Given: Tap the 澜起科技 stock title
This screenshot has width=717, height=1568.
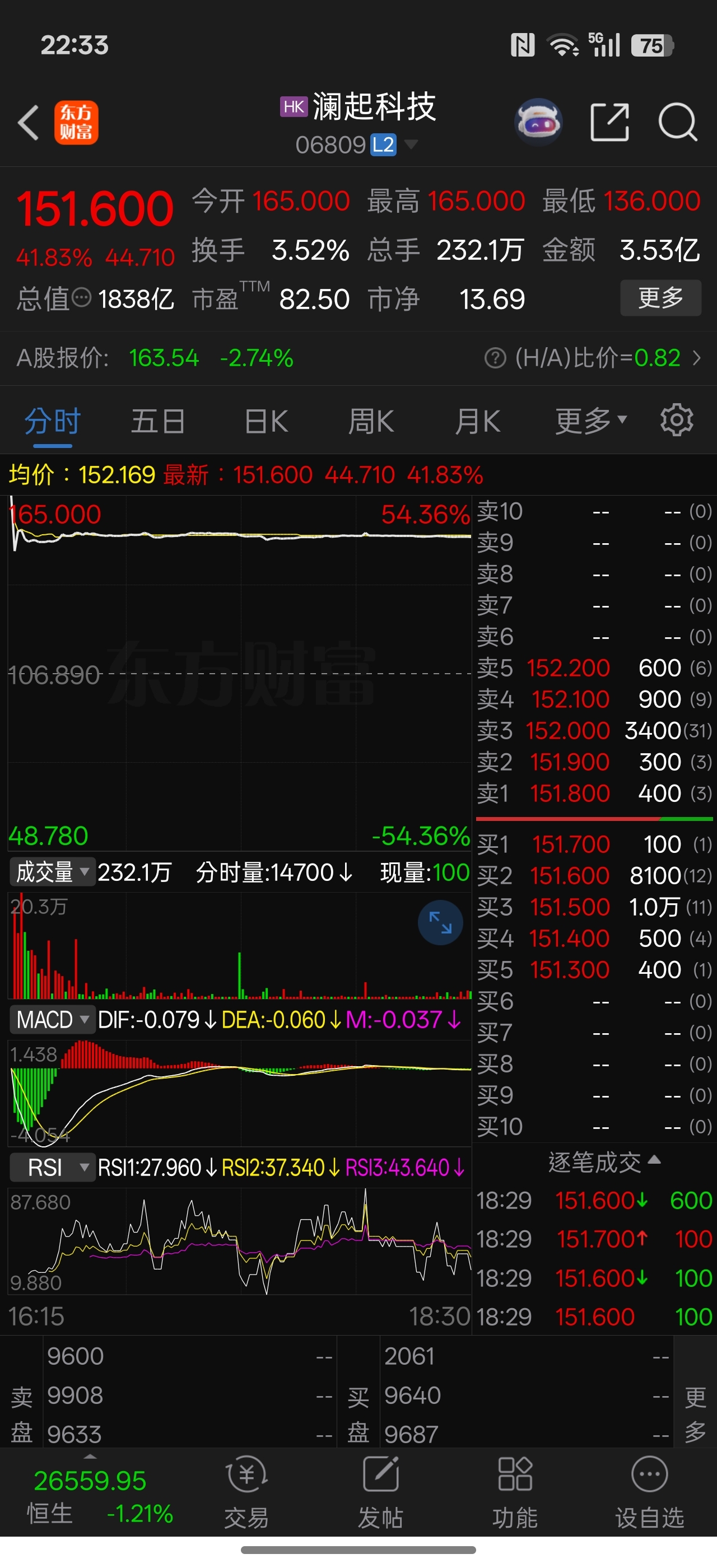Looking at the screenshot, I should [374, 106].
